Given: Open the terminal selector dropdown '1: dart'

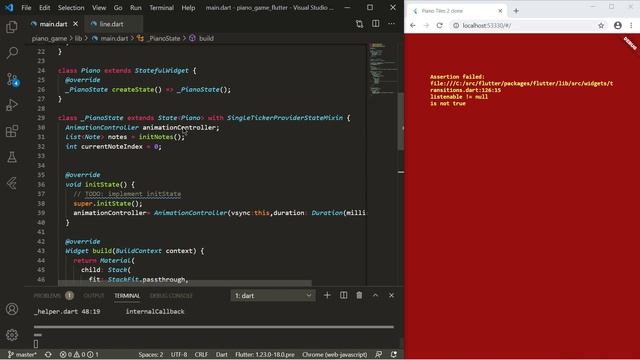Looking at the screenshot, I should pyautogui.click(x=273, y=296).
